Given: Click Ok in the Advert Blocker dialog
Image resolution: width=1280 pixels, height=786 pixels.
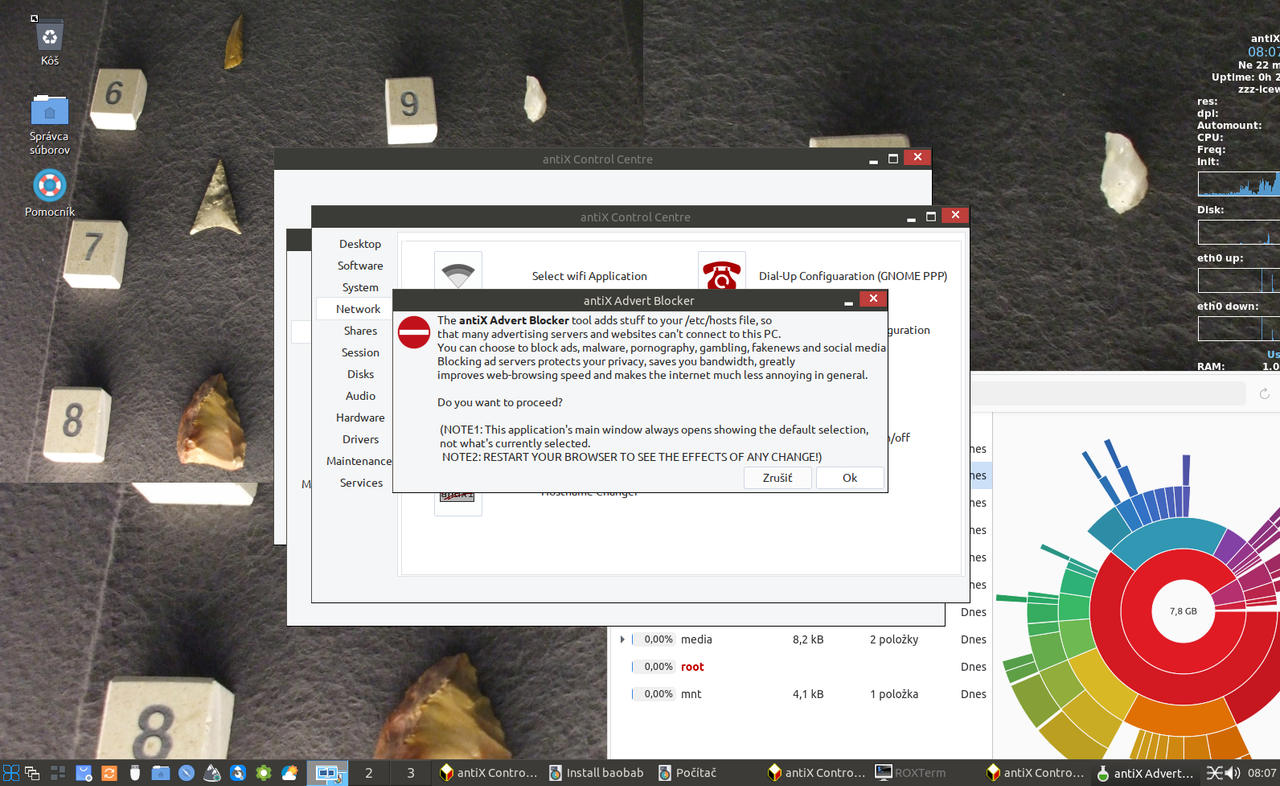Looking at the screenshot, I should coord(850,478).
